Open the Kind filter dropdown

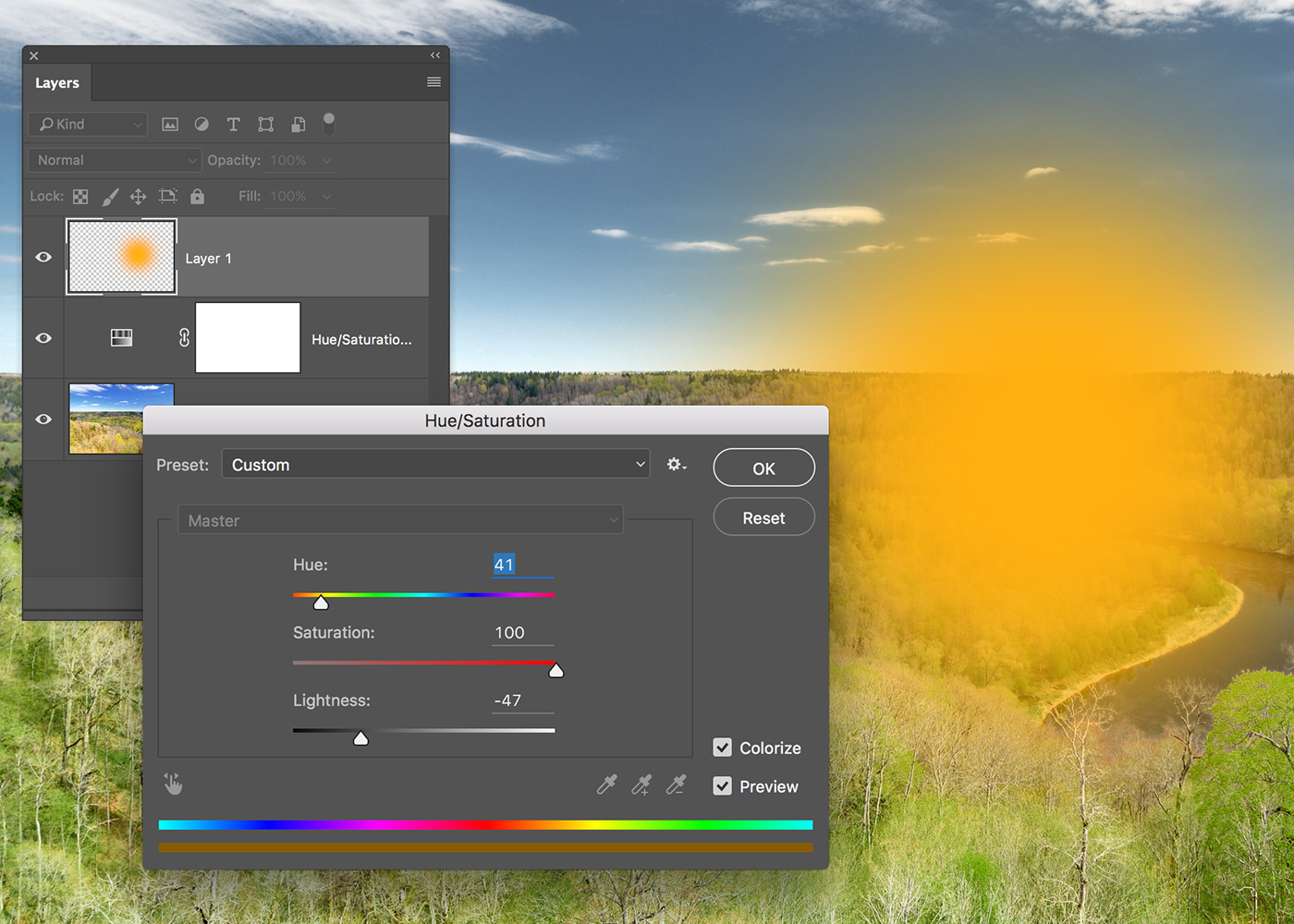click(x=88, y=124)
